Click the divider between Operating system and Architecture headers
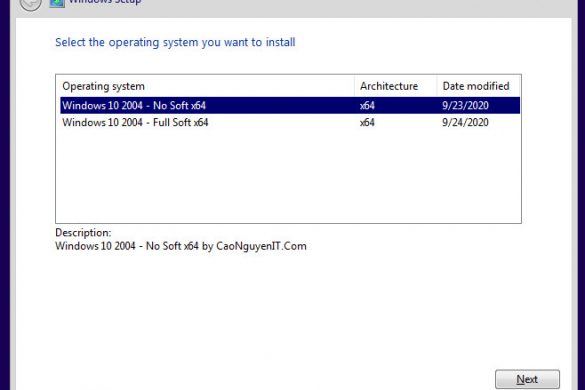This screenshot has width=585, height=390. [354, 86]
